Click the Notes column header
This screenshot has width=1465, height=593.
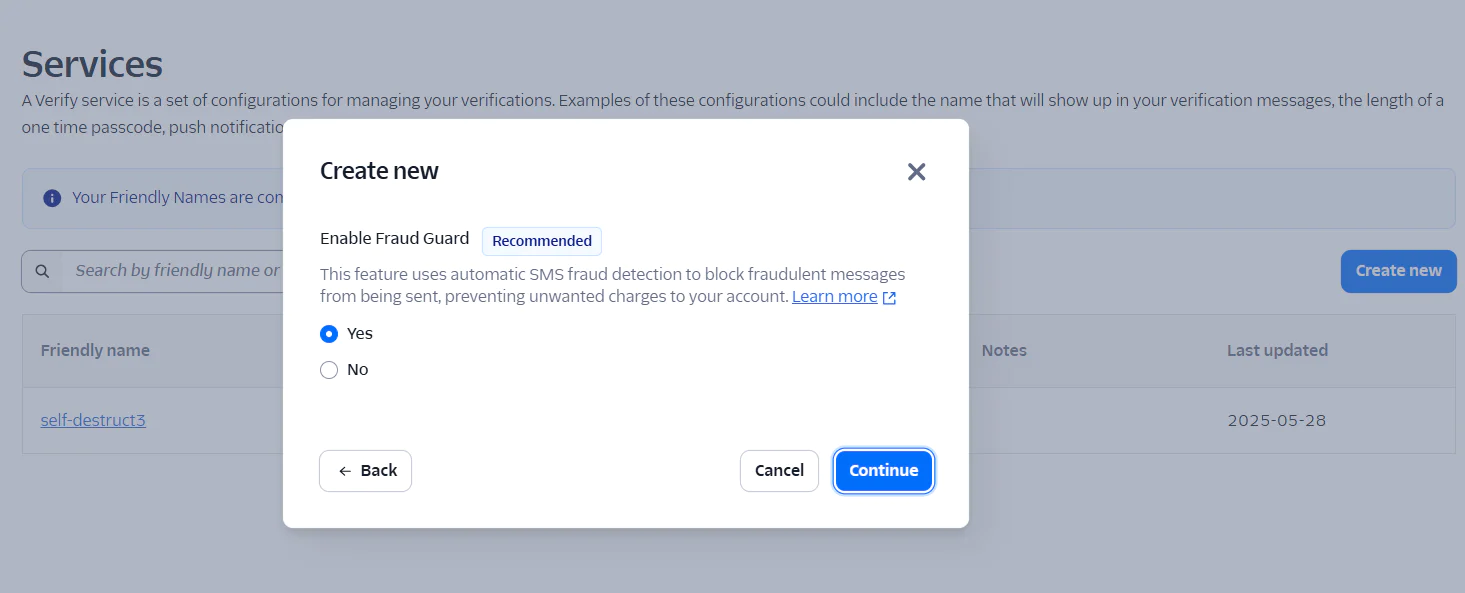tap(1004, 350)
